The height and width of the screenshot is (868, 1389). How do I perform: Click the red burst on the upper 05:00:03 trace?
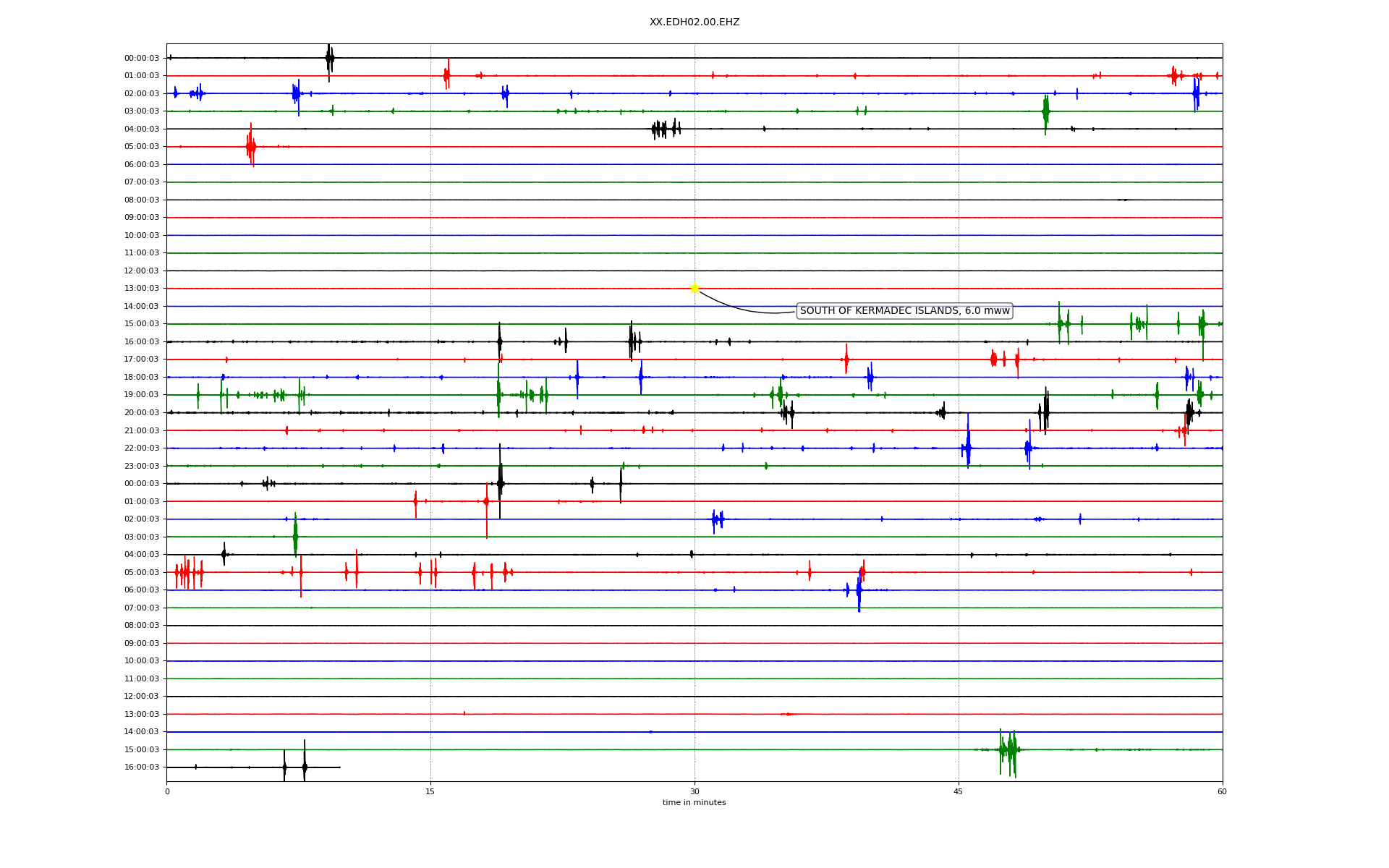251,147
